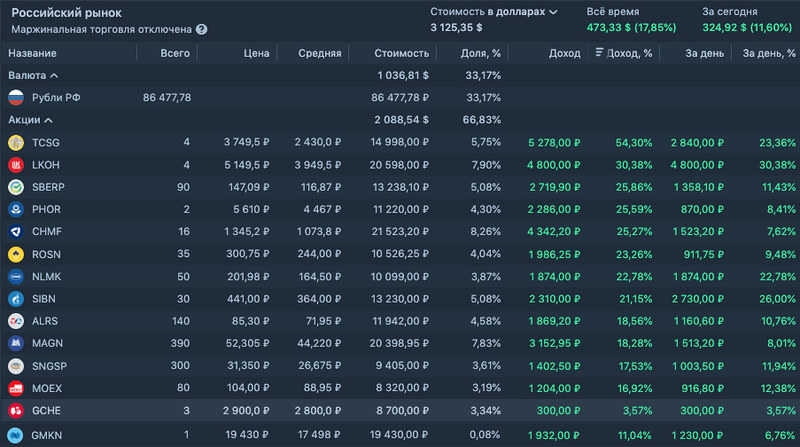Click LKOH value 20 598,00 ₽
The height and width of the screenshot is (447, 800).
click(399, 165)
